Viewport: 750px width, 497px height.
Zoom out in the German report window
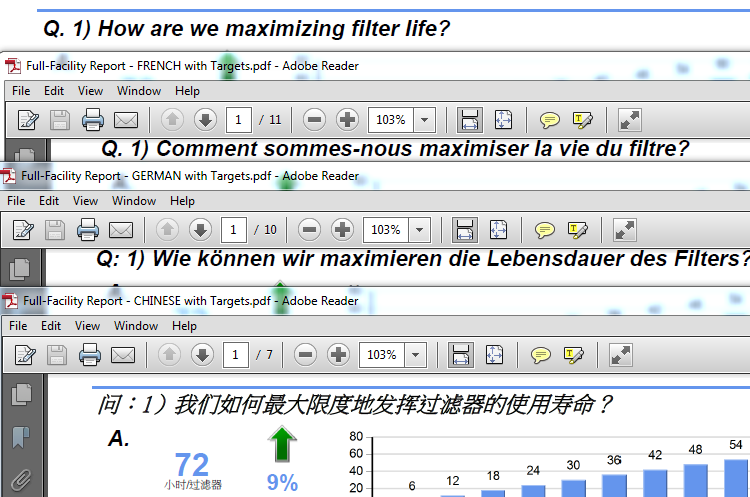coord(309,230)
